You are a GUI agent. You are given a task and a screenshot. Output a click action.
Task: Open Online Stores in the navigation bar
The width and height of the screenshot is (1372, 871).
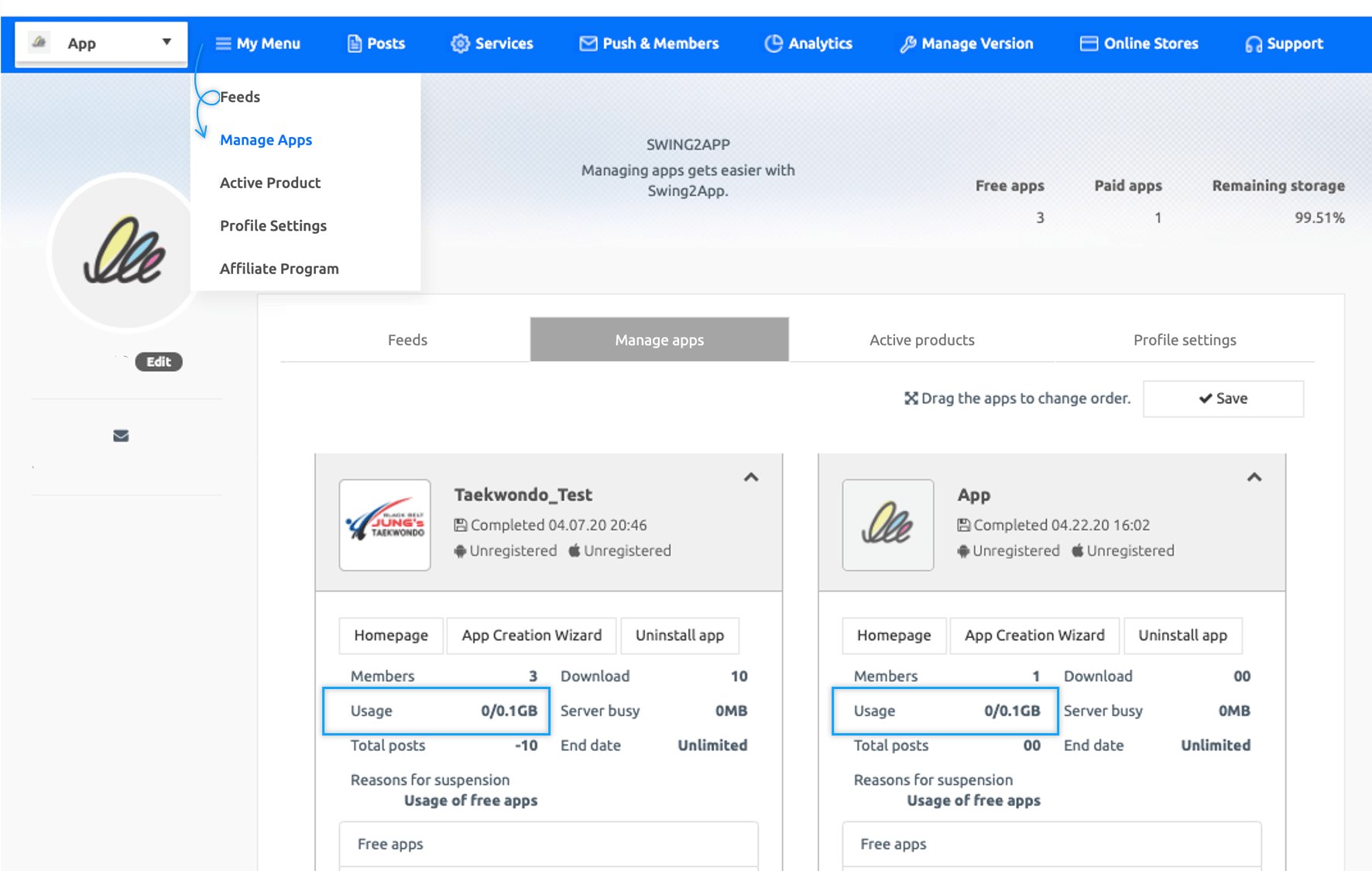click(1139, 44)
